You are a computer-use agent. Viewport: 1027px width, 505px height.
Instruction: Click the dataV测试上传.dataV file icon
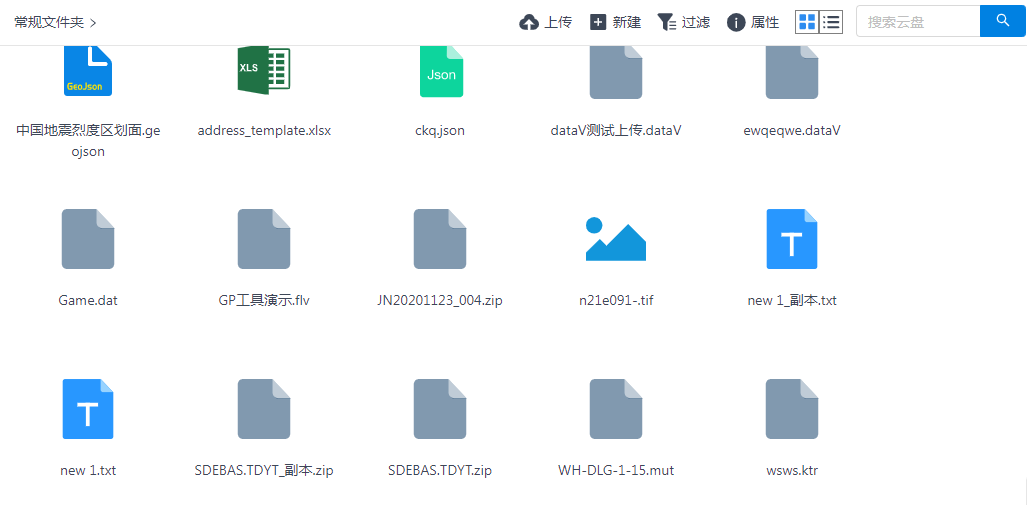click(x=616, y=72)
